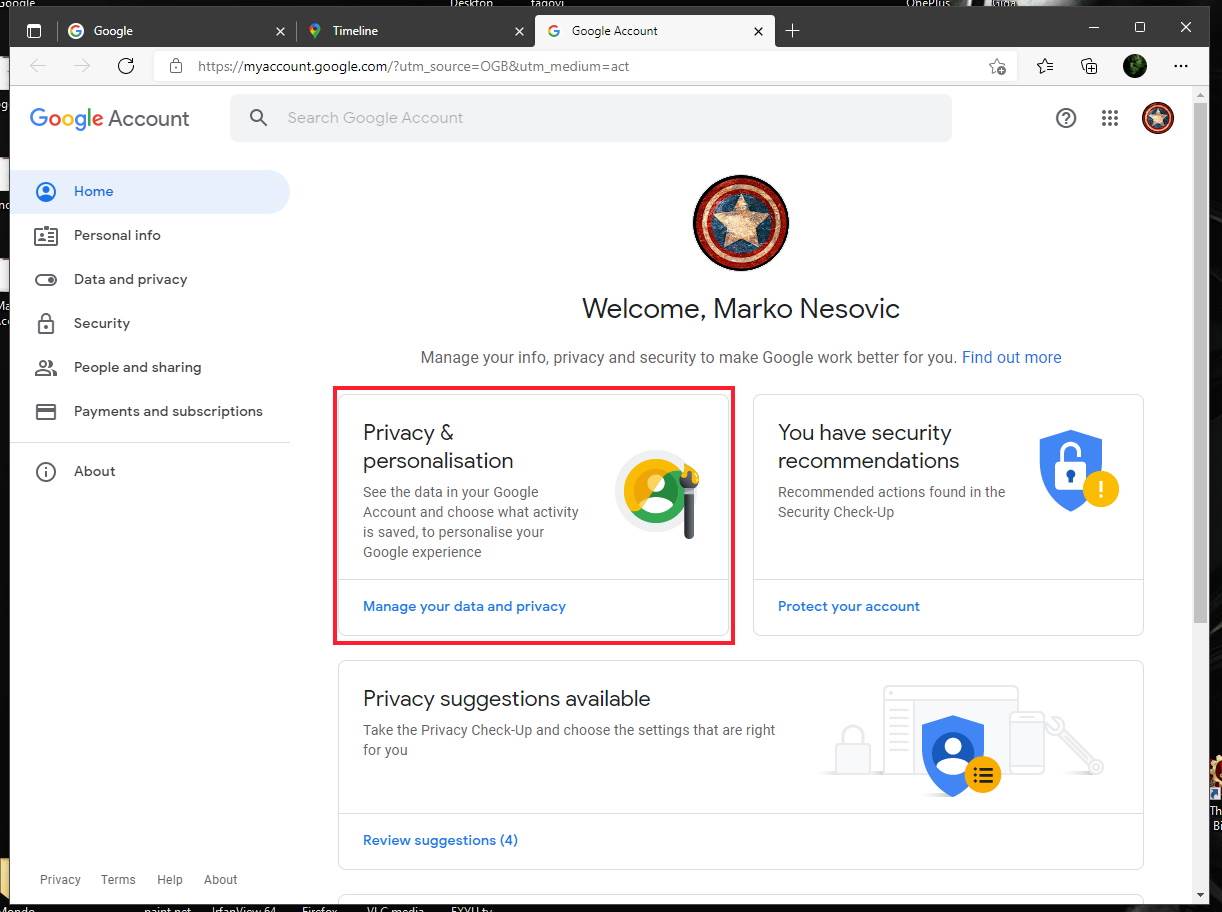The image size is (1222, 912).
Task: Switch to the Google tab
Action: pyautogui.click(x=113, y=31)
